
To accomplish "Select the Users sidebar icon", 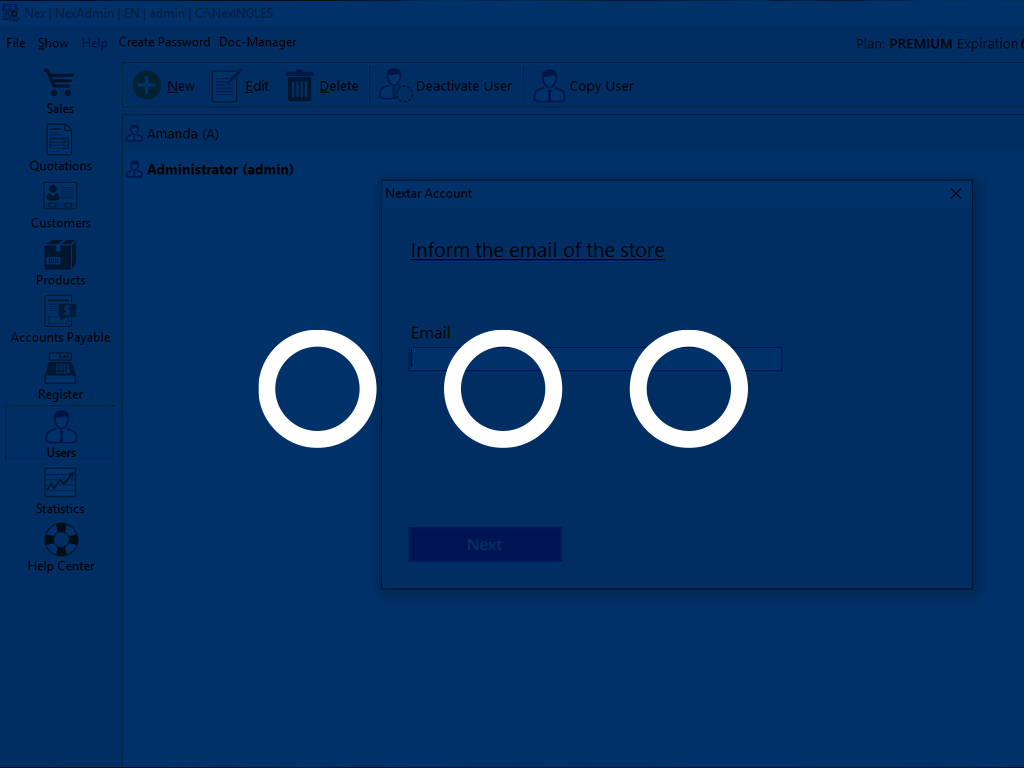I will pos(60,433).
